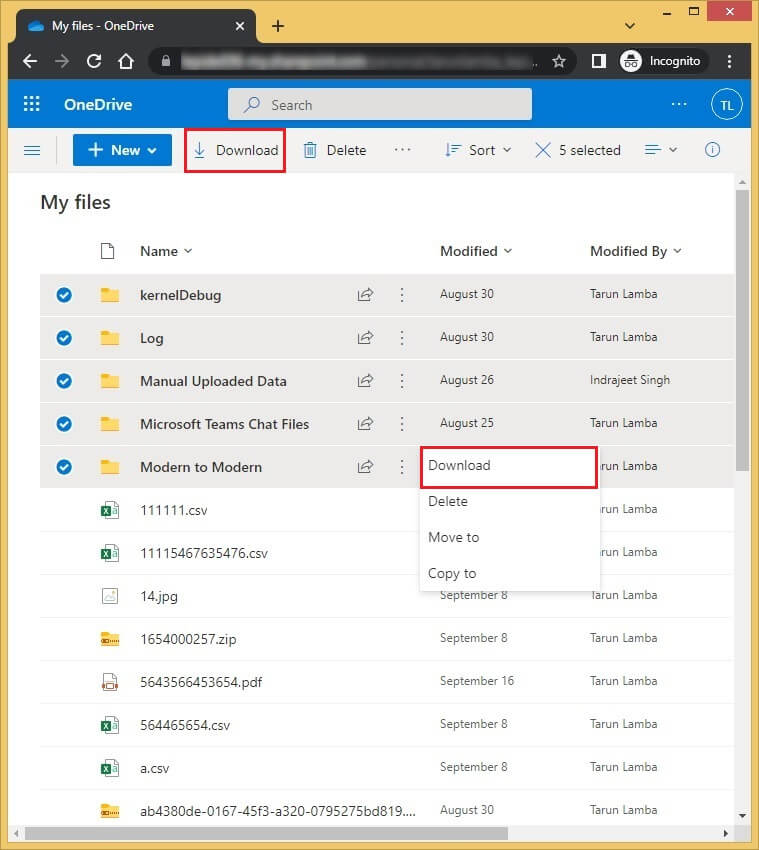759x850 pixels.
Task: Open 564465654.csv file
Action: [x=185, y=725]
